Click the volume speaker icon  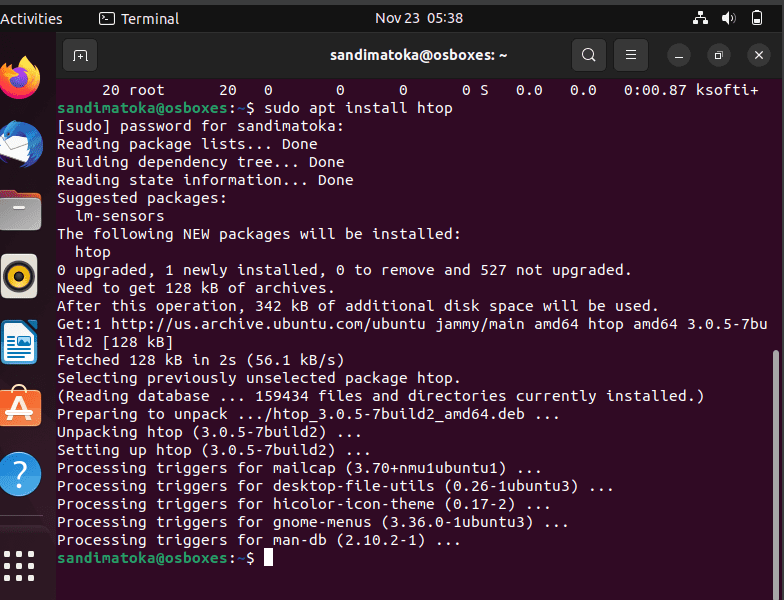728,18
